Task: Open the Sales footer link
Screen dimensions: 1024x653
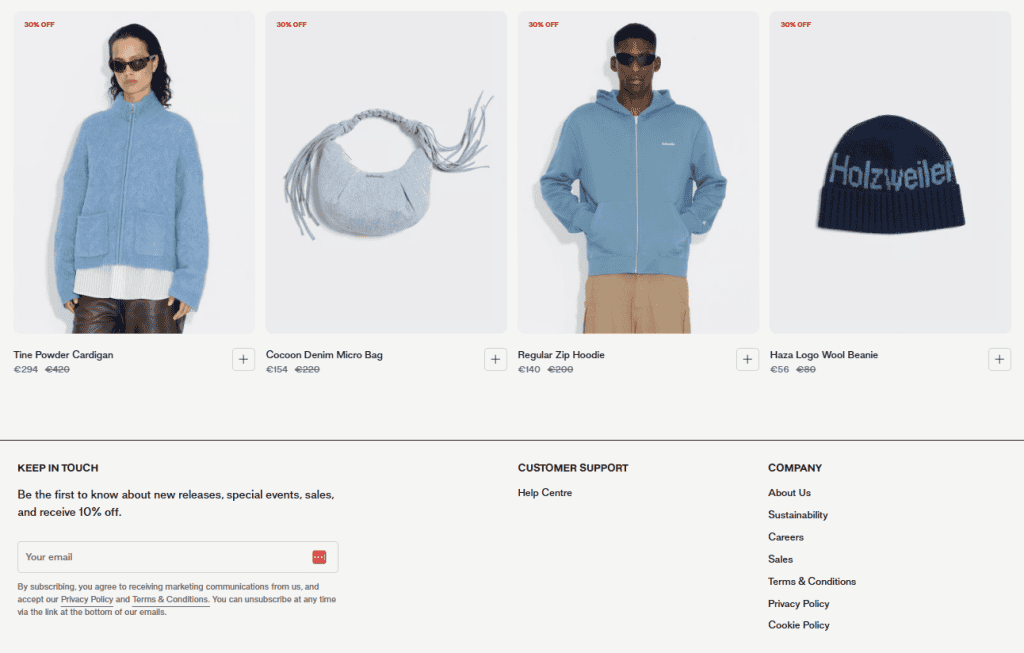Action: [x=780, y=560]
